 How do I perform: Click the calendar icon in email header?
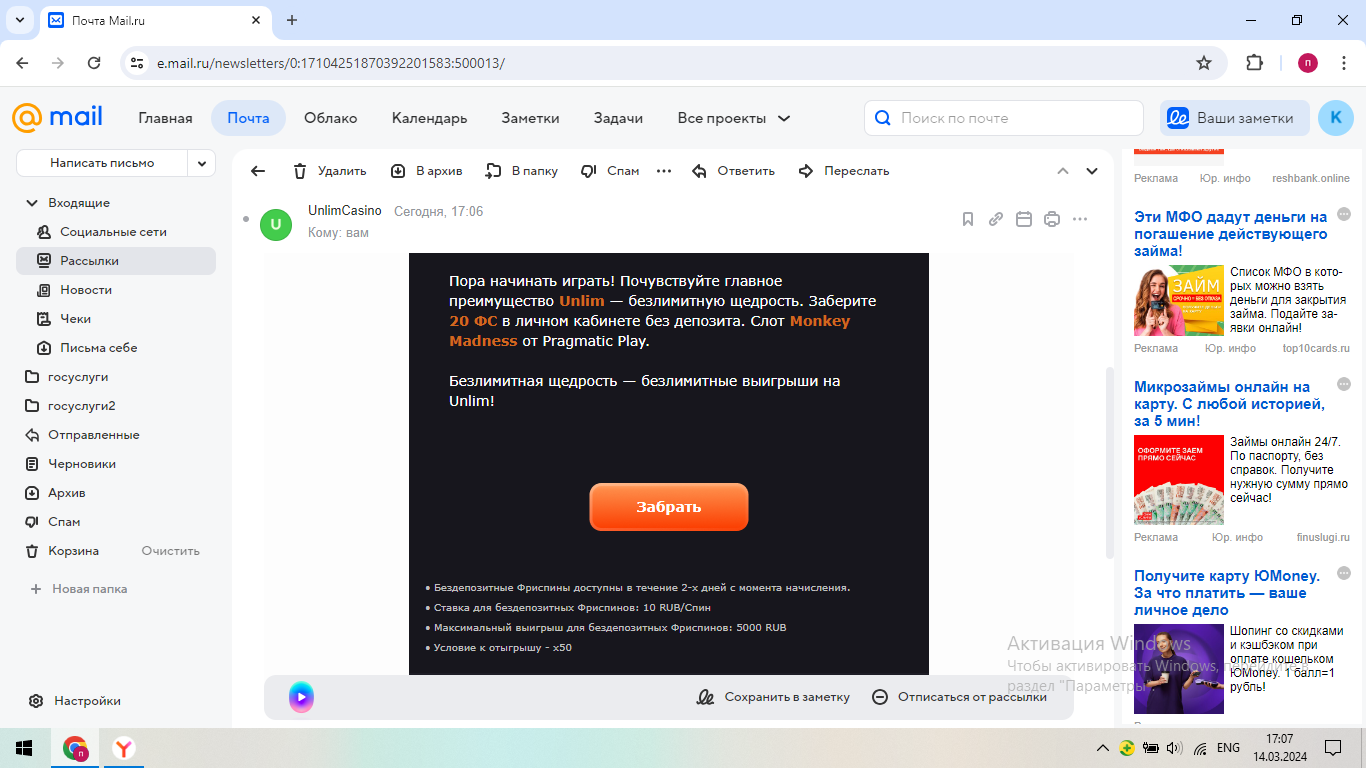click(1024, 219)
